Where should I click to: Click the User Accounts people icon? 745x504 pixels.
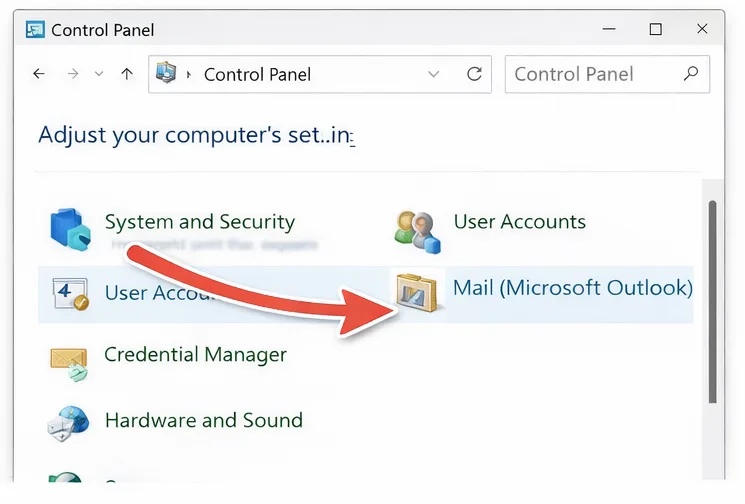(x=417, y=229)
